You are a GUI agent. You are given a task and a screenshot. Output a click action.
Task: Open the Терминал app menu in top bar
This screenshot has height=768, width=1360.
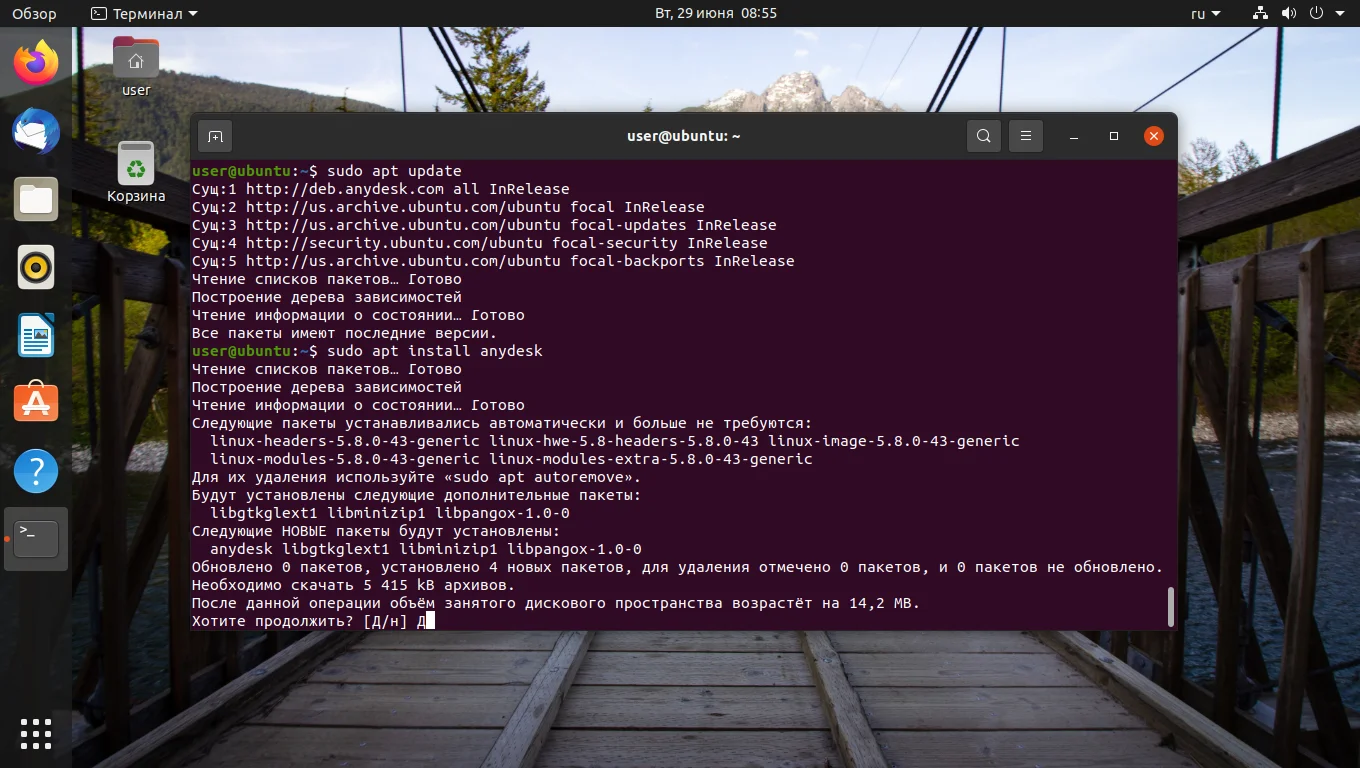(144, 14)
